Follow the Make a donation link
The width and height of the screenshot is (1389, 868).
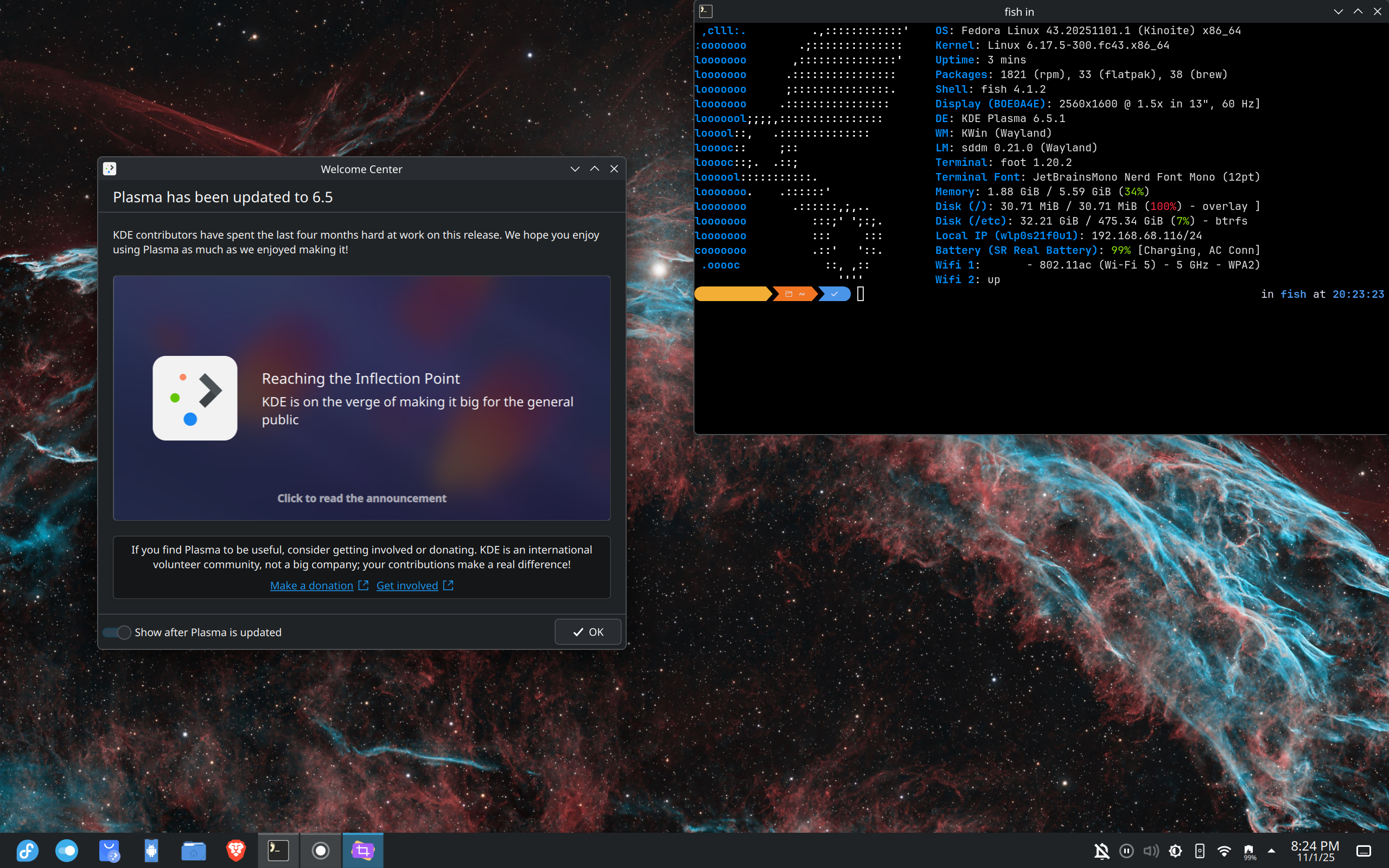(x=311, y=585)
